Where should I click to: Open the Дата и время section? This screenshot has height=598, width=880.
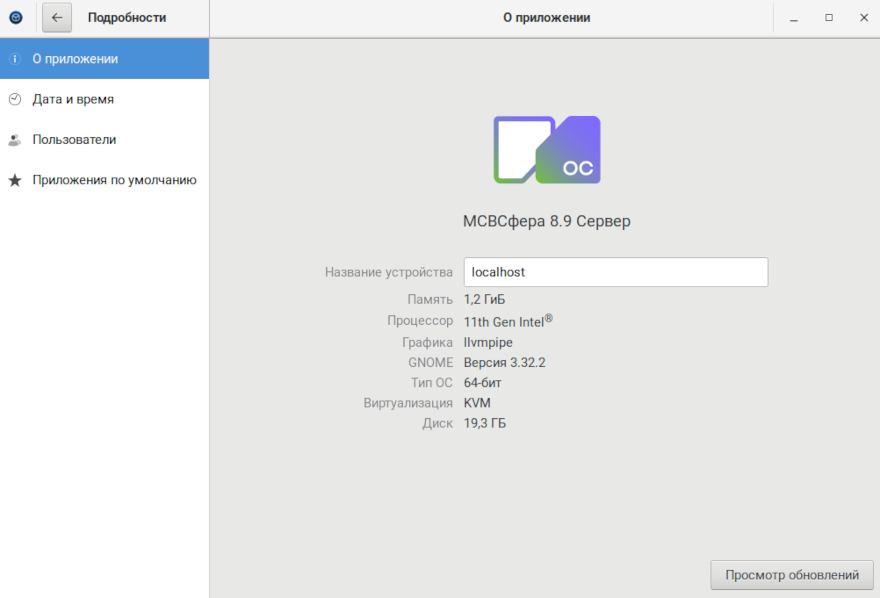point(73,99)
